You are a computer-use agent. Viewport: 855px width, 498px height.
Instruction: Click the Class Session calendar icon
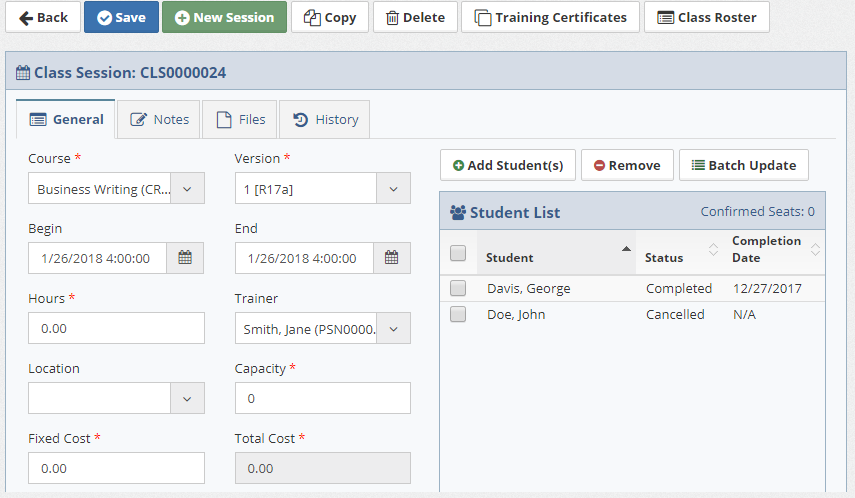click(x=23, y=73)
